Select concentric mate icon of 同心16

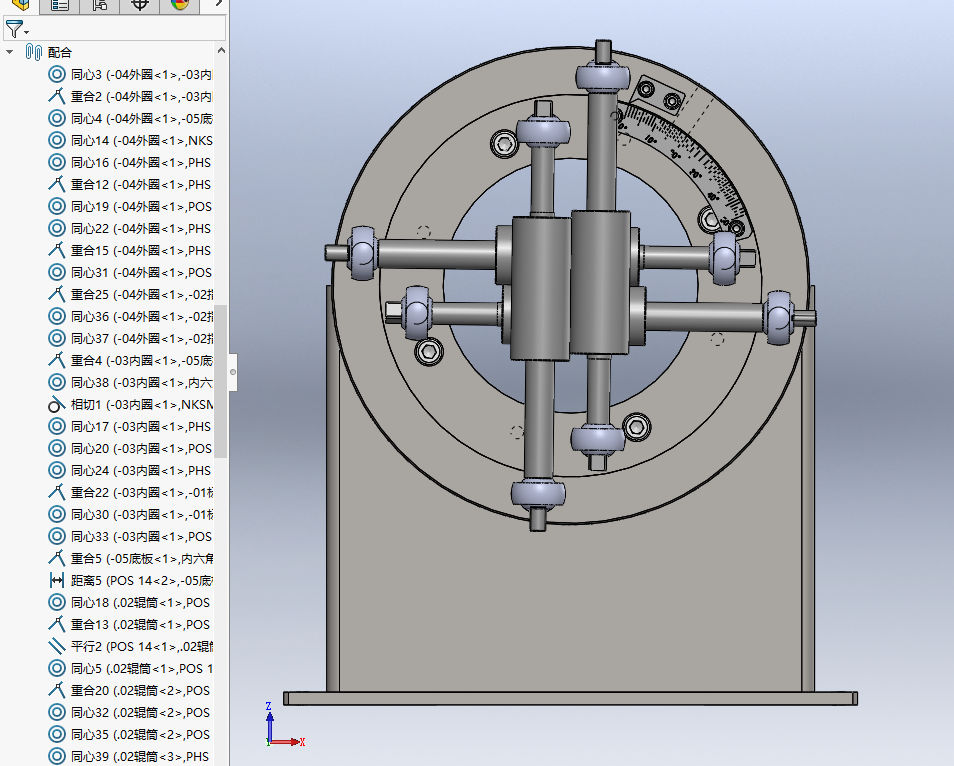(57, 162)
